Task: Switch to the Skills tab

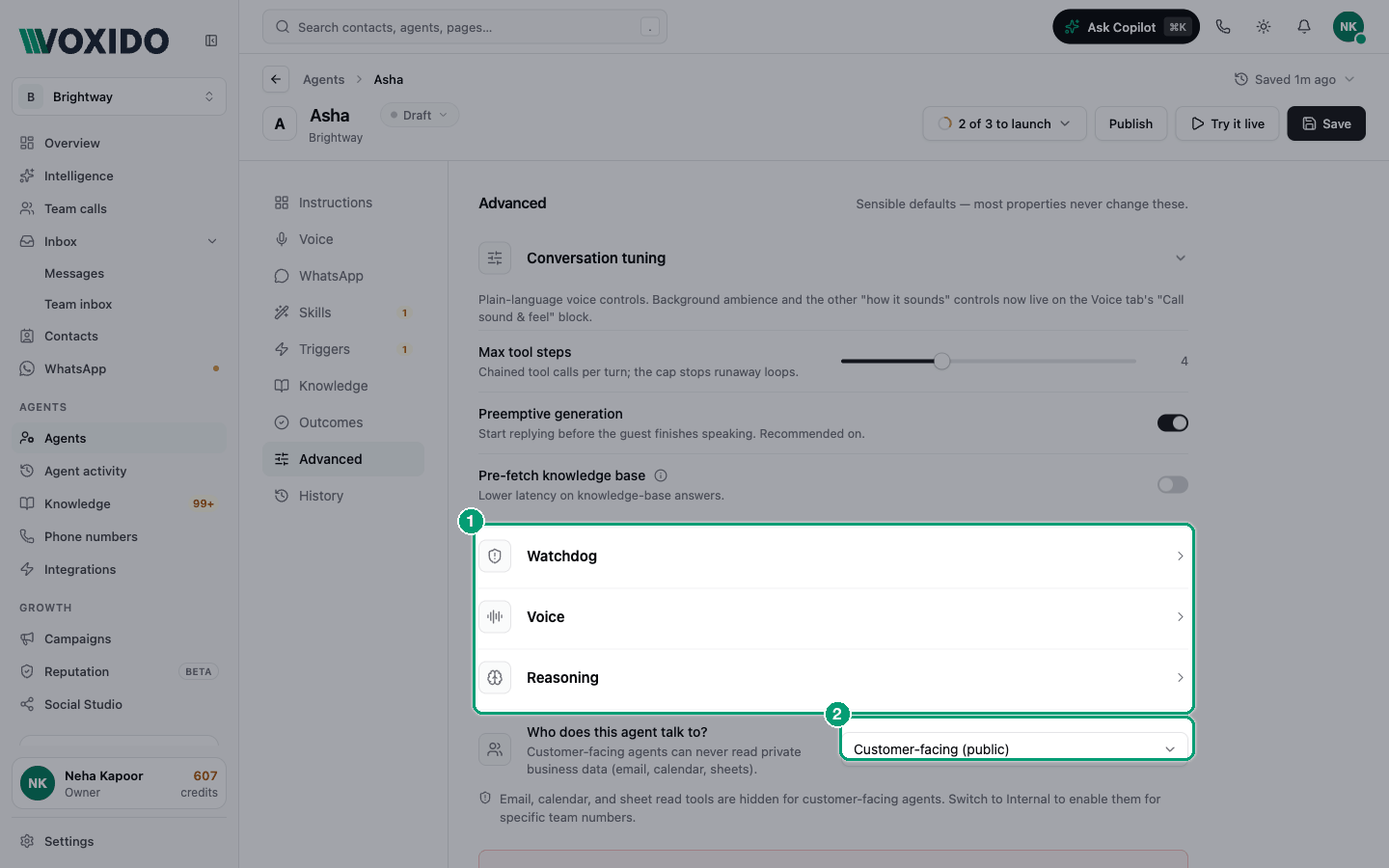Action: pyautogui.click(x=343, y=312)
